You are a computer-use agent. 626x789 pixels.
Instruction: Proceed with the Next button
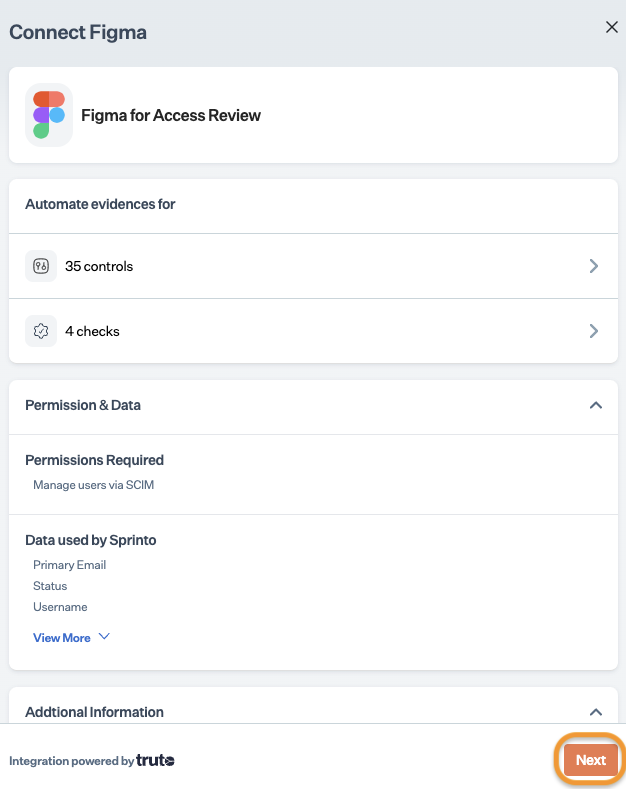(x=591, y=760)
